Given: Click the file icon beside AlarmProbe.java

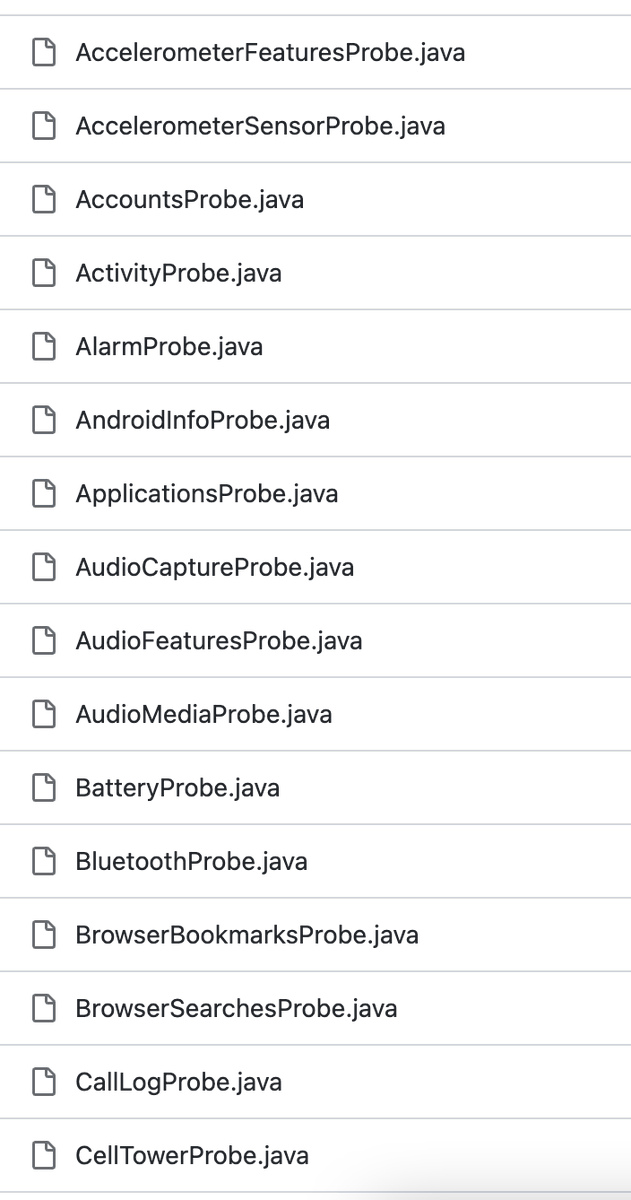Looking at the screenshot, I should coord(43,347).
